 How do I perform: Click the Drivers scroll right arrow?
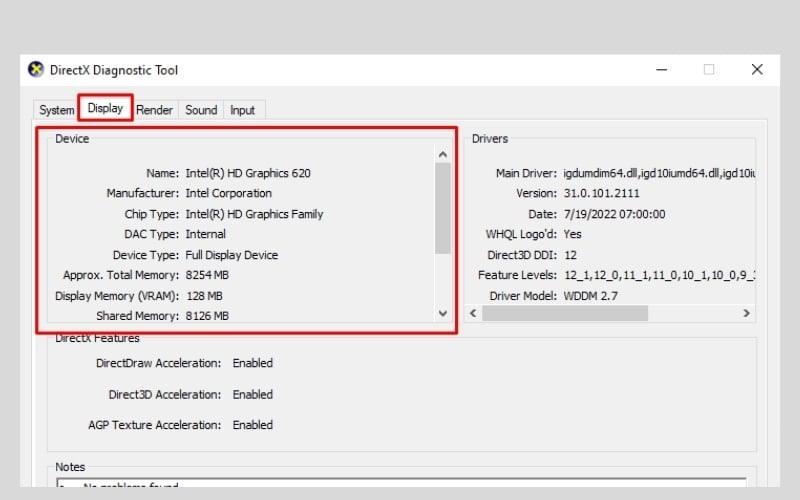pyautogui.click(x=746, y=313)
